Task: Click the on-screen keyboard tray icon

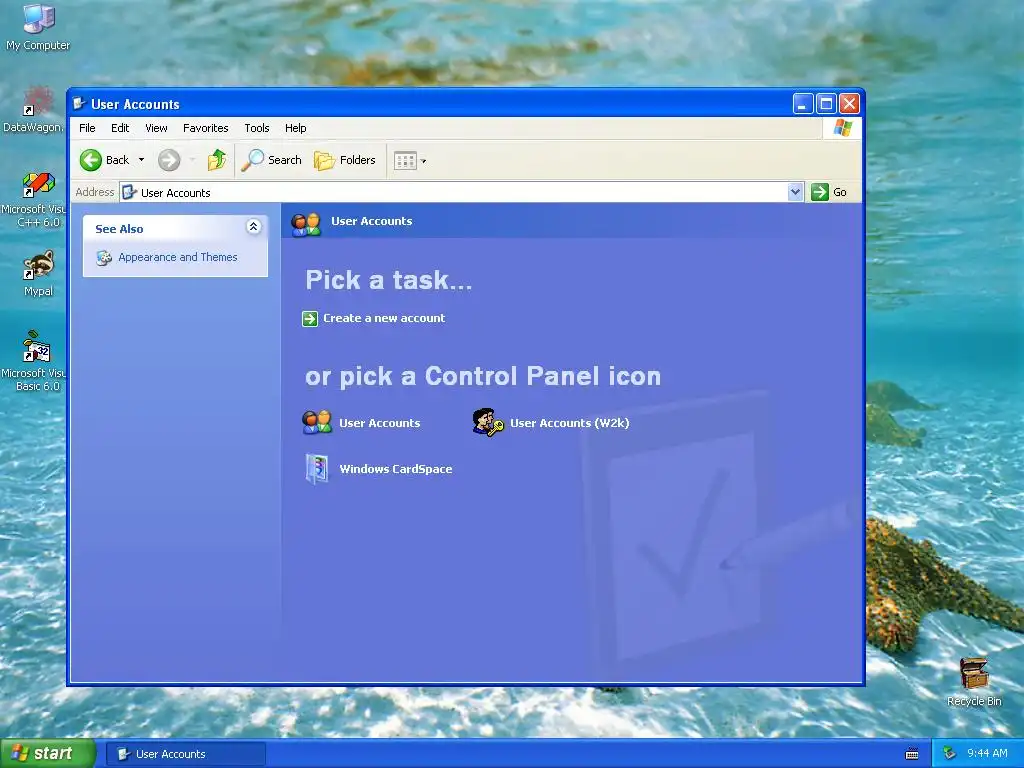Action: point(912,754)
